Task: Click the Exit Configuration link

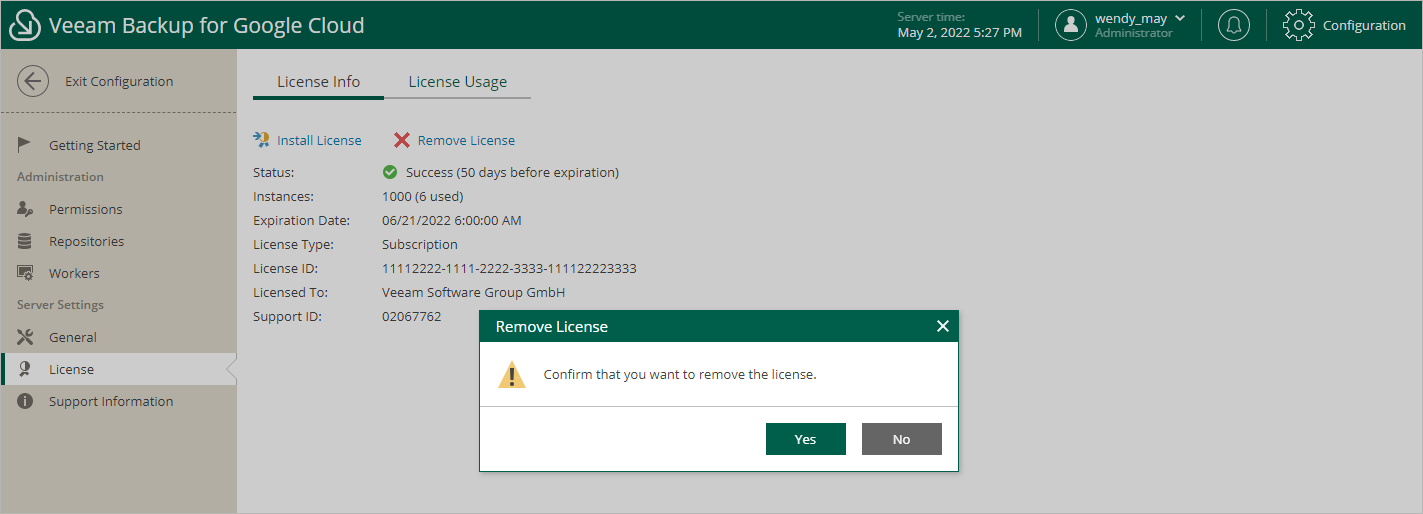Action: [119, 81]
